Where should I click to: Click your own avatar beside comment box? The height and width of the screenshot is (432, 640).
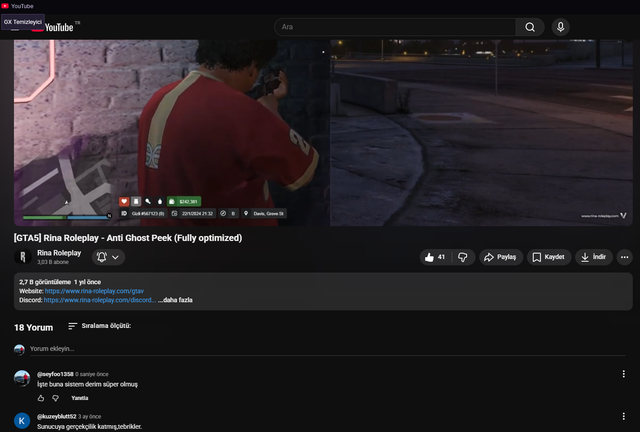point(19,350)
